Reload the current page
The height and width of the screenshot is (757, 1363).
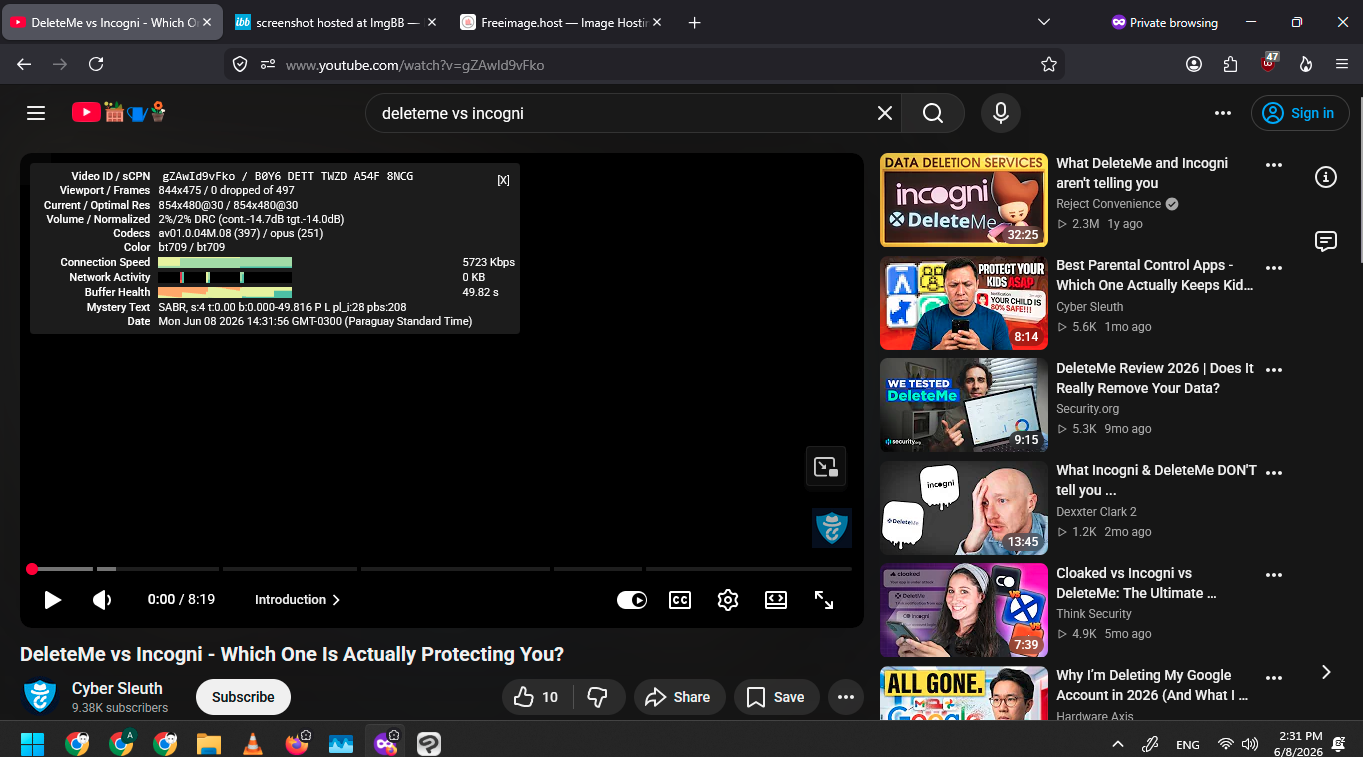pos(96,64)
